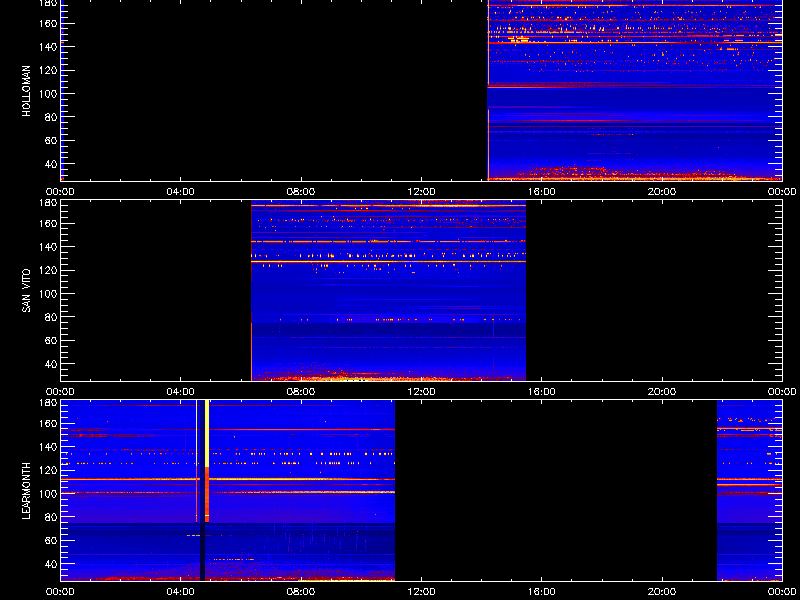Click the 100 frequency tick on Learmonth axis
This screenshot has height=600, width=800.
[48, 494]
